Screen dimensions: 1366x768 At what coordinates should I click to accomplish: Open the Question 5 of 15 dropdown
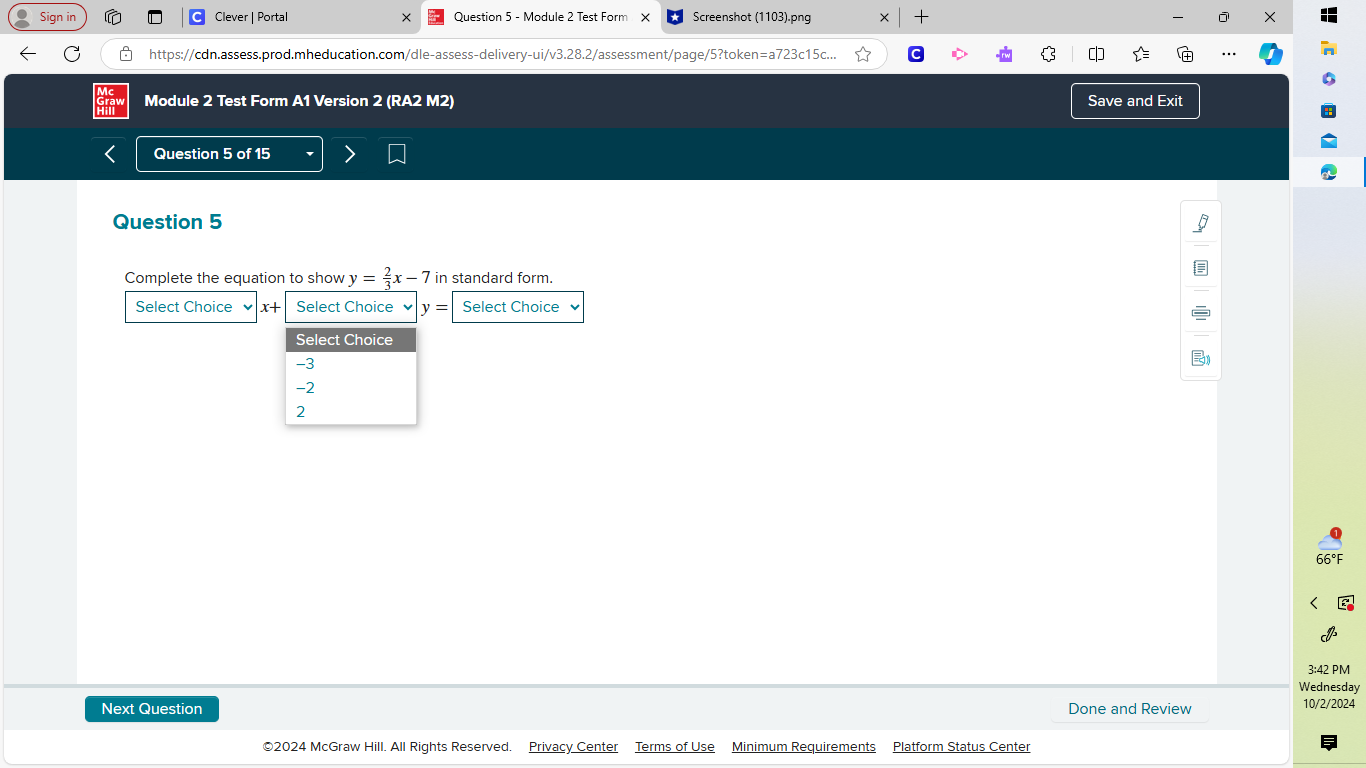(229, 154)
